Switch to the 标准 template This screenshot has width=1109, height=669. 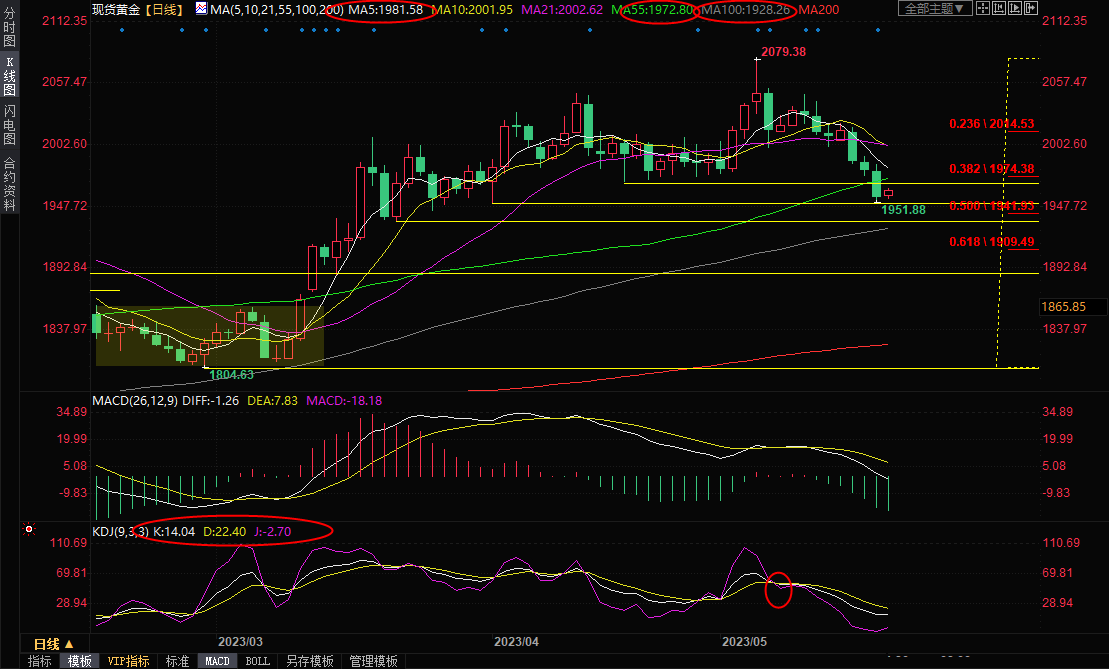(x=177, y=661)
